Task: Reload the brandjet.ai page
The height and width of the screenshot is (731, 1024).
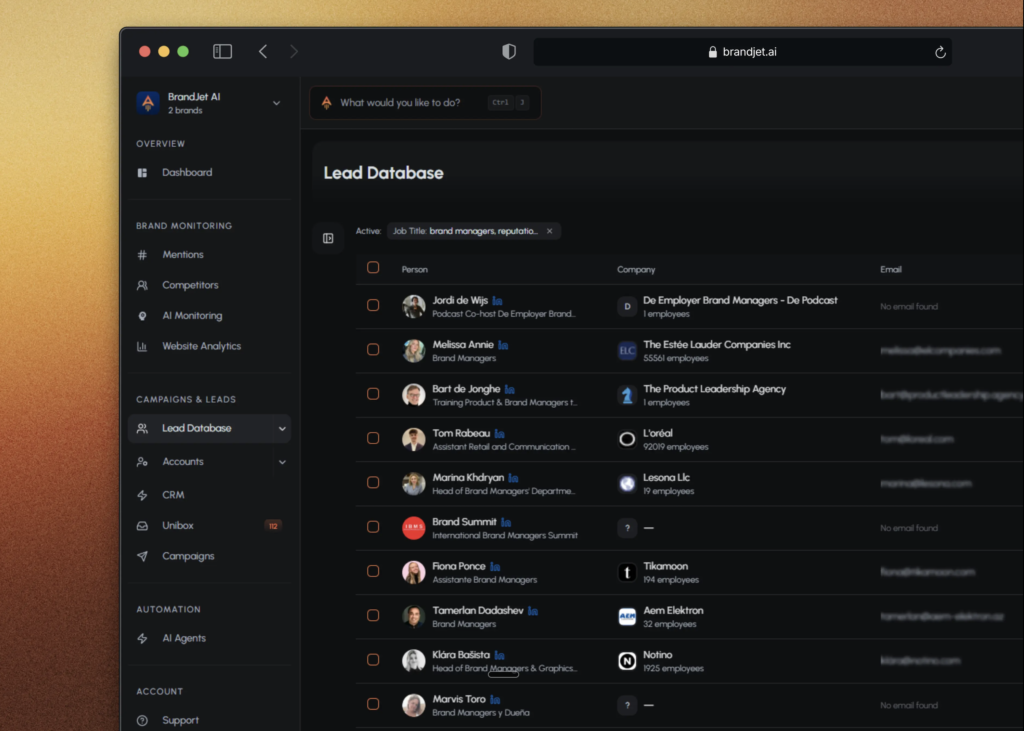Action: (940, 52)
